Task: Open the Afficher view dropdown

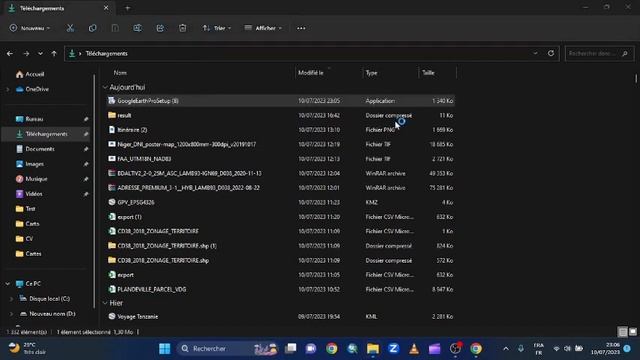Action: coord(263,28)
